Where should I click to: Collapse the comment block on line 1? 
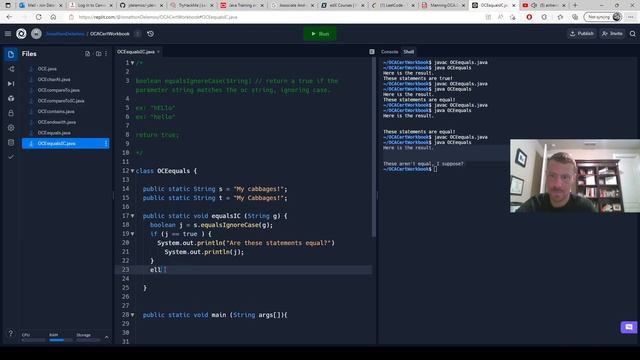pos(132,63)
